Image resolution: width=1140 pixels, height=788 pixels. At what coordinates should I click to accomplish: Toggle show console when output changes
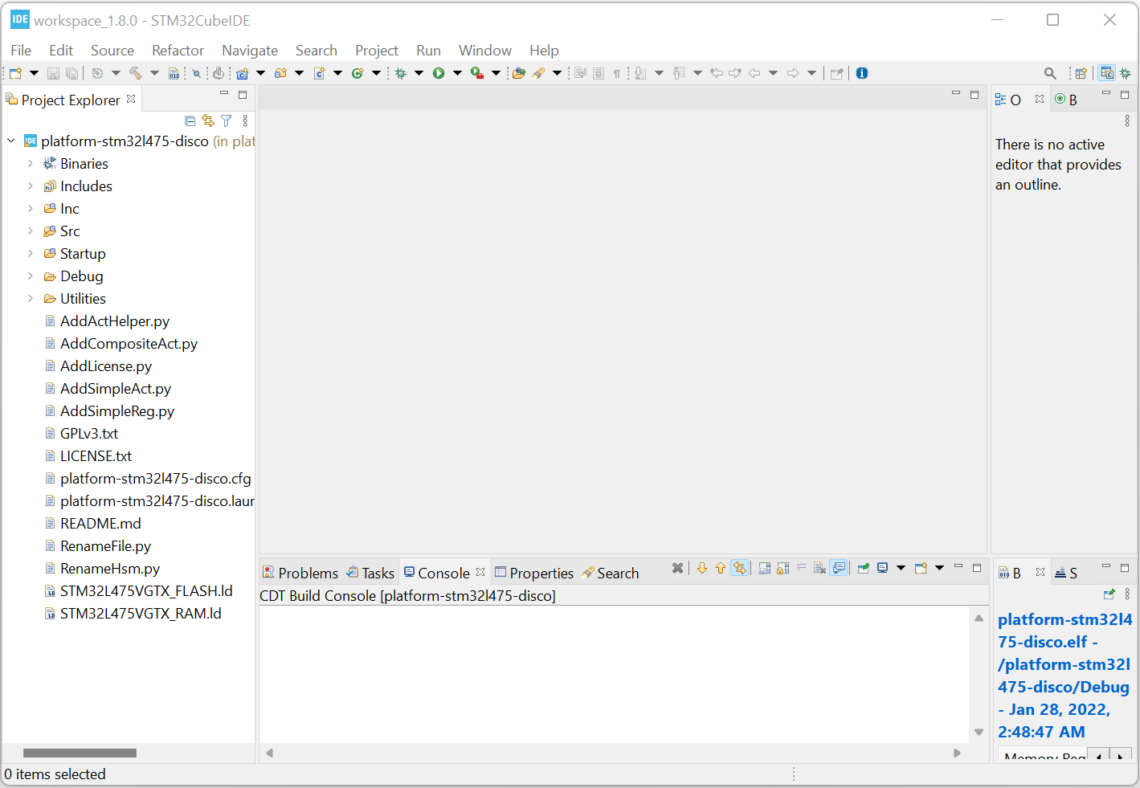point(839,568)
